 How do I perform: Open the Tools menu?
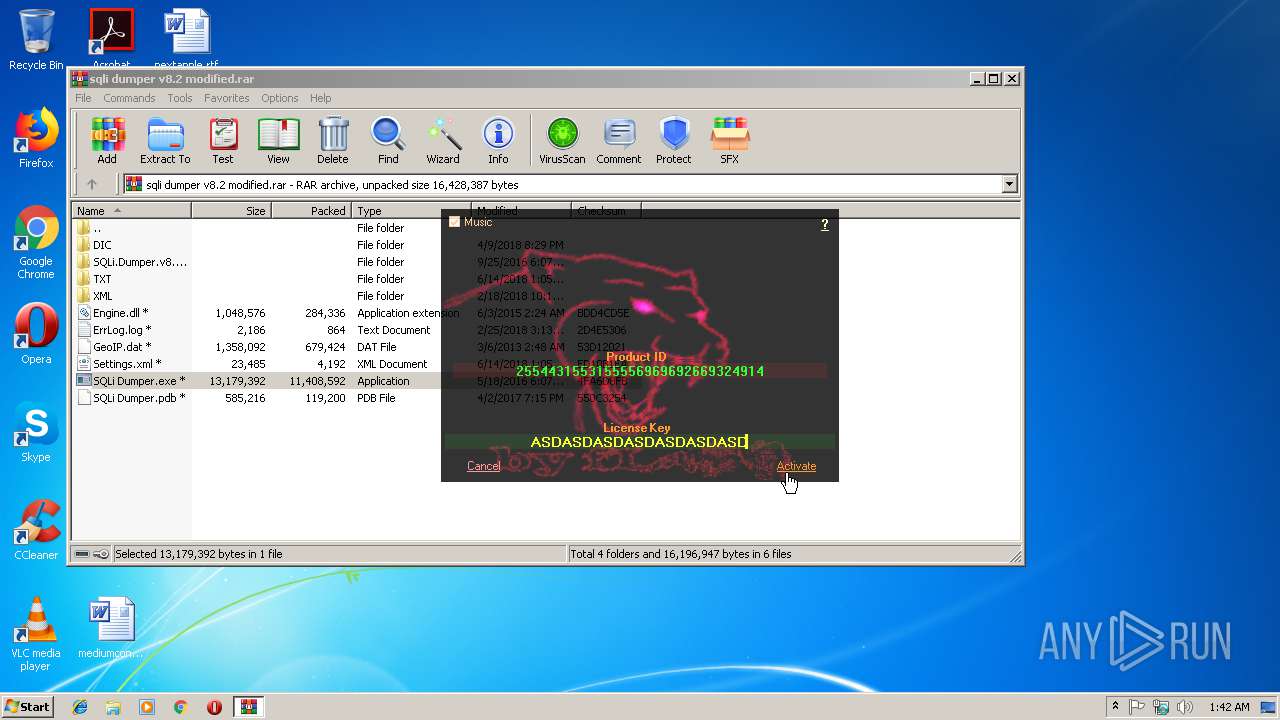(x=180, y=98)
